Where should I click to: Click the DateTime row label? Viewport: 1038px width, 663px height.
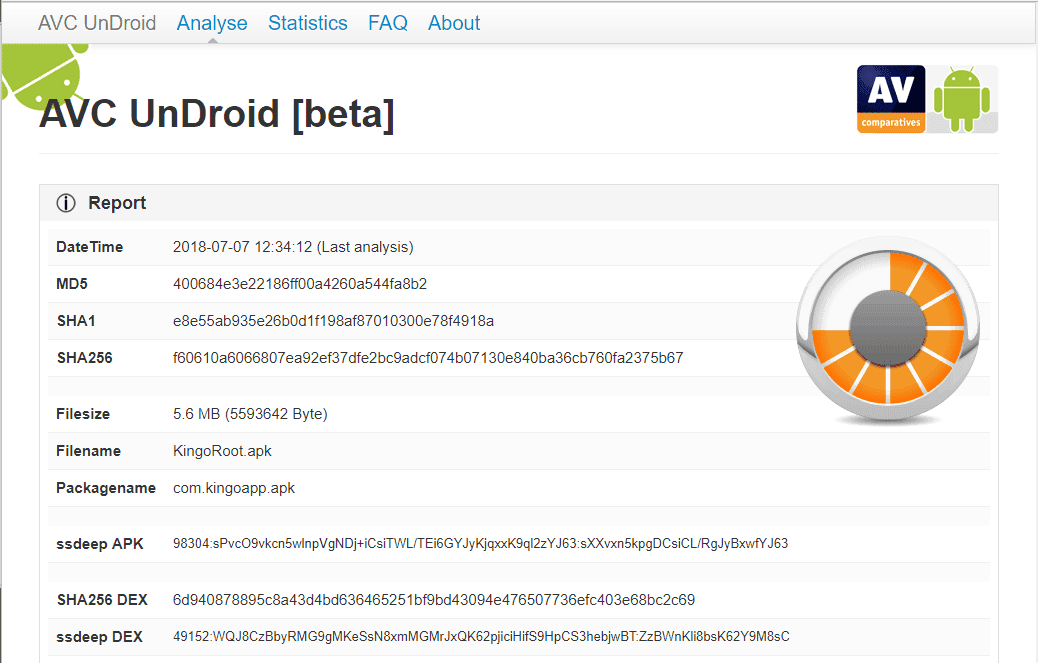coord(89,247)
